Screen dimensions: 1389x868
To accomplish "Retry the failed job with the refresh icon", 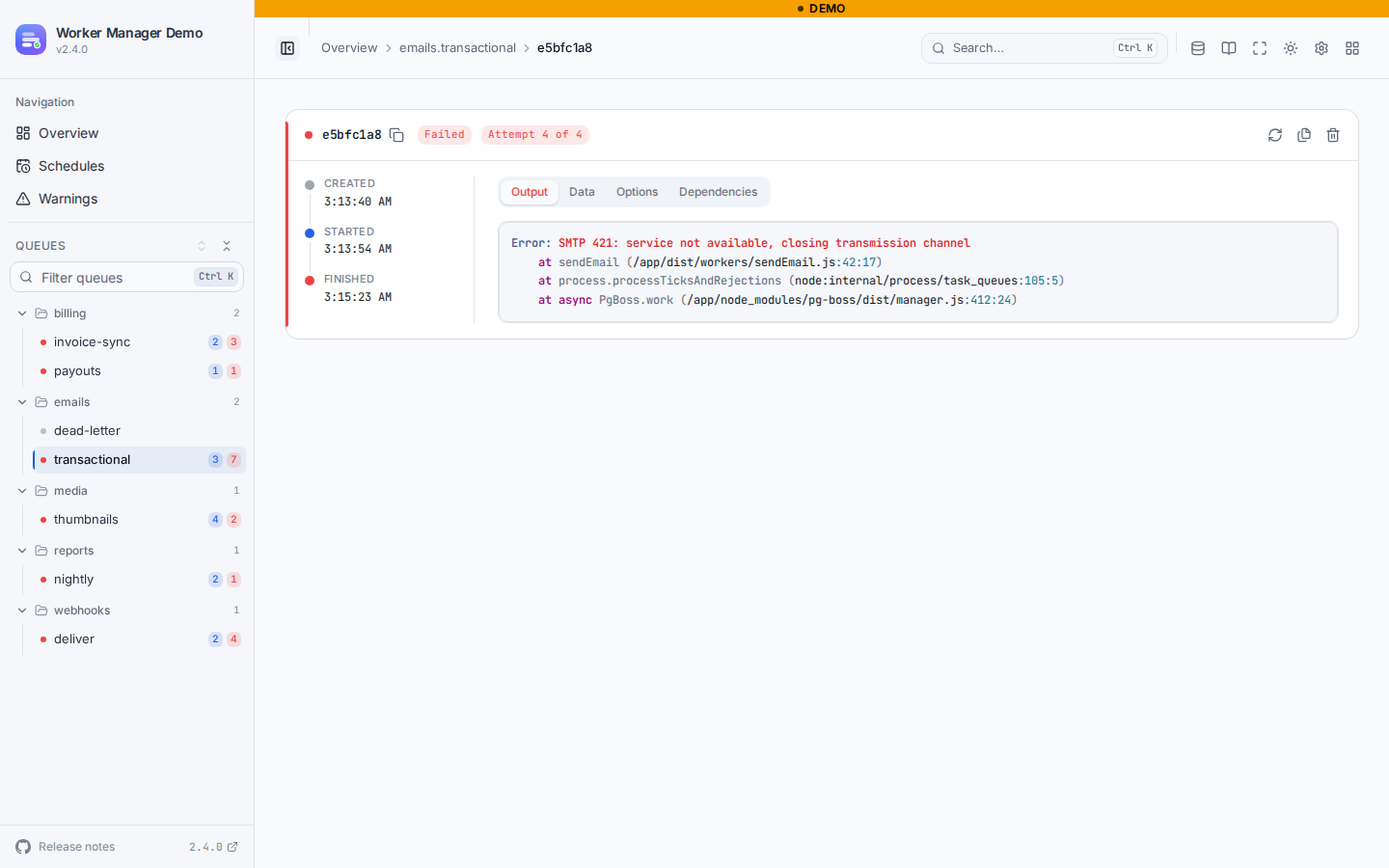I will (1275, 135).
